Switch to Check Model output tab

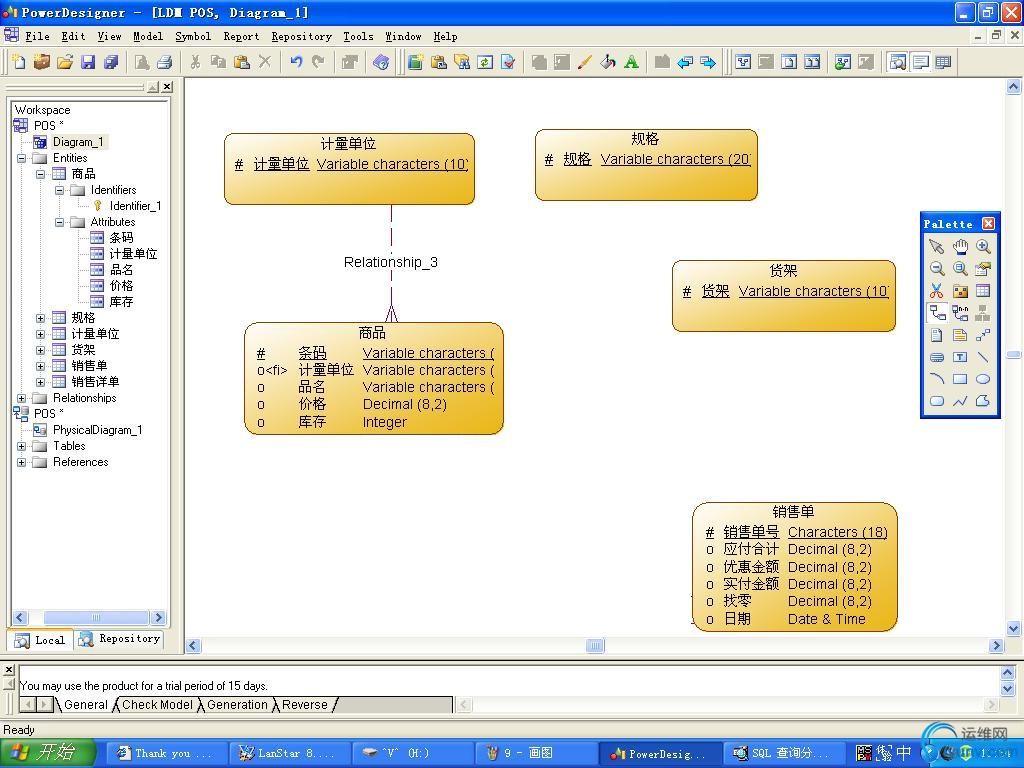point(157,705)
